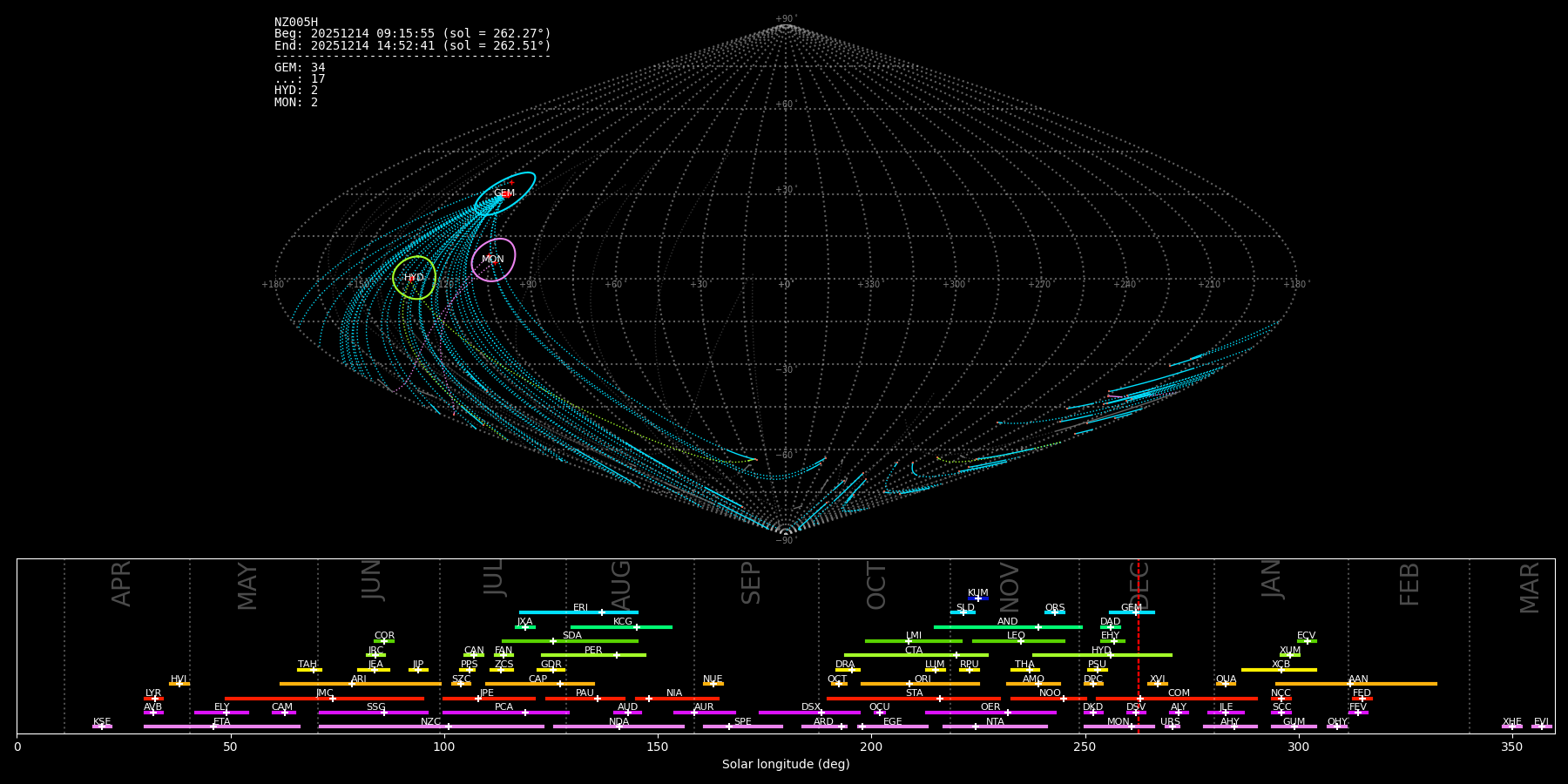Click the URS shower label
1568x784 pixels.
(x=1170, y=722)
